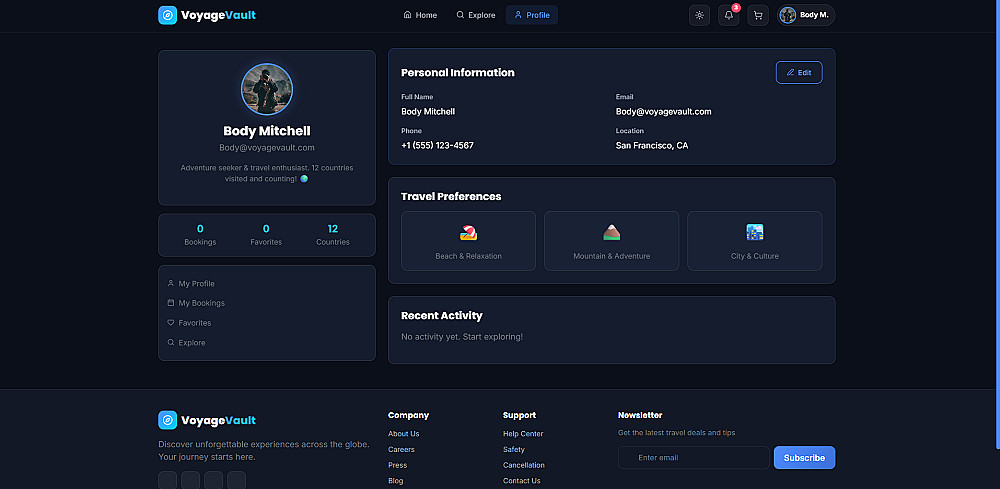This screenshot has width=1000, height=489.
Task: Toggle the light/dark theme sun icon
Action: click(700, 15)
